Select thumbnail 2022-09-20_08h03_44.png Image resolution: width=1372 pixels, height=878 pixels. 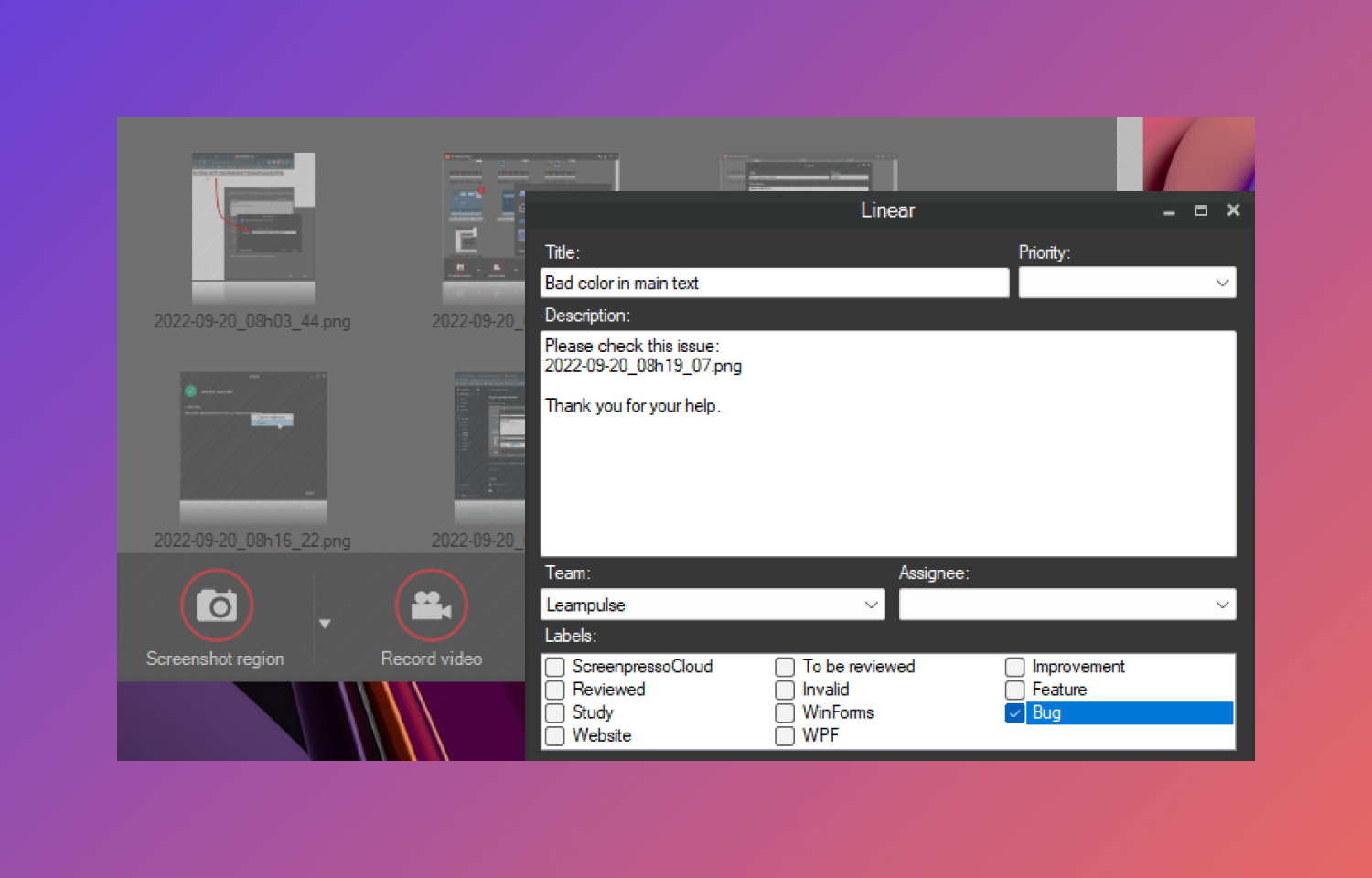coord(253,229)
